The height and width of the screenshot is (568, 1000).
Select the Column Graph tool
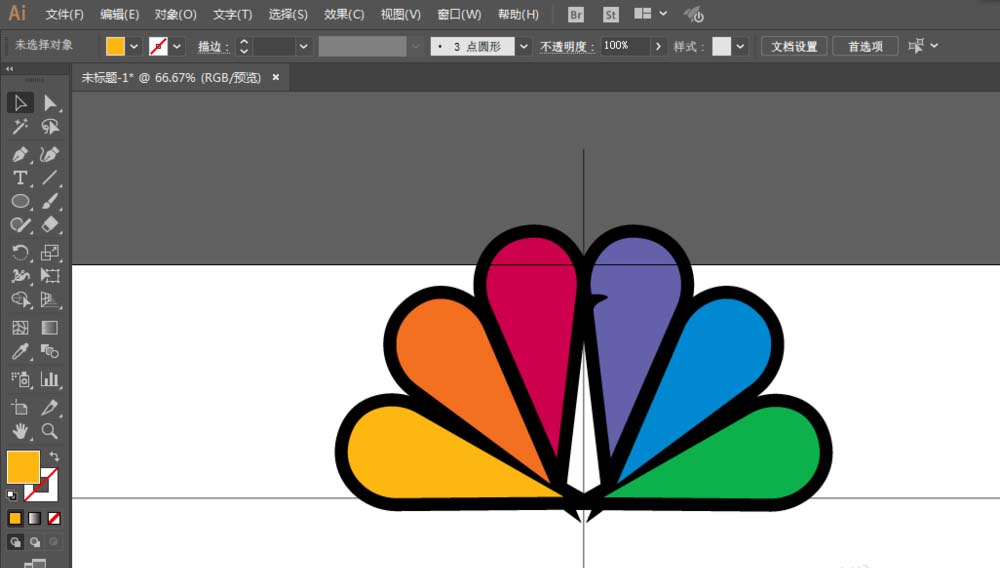[x=50, y=379]
